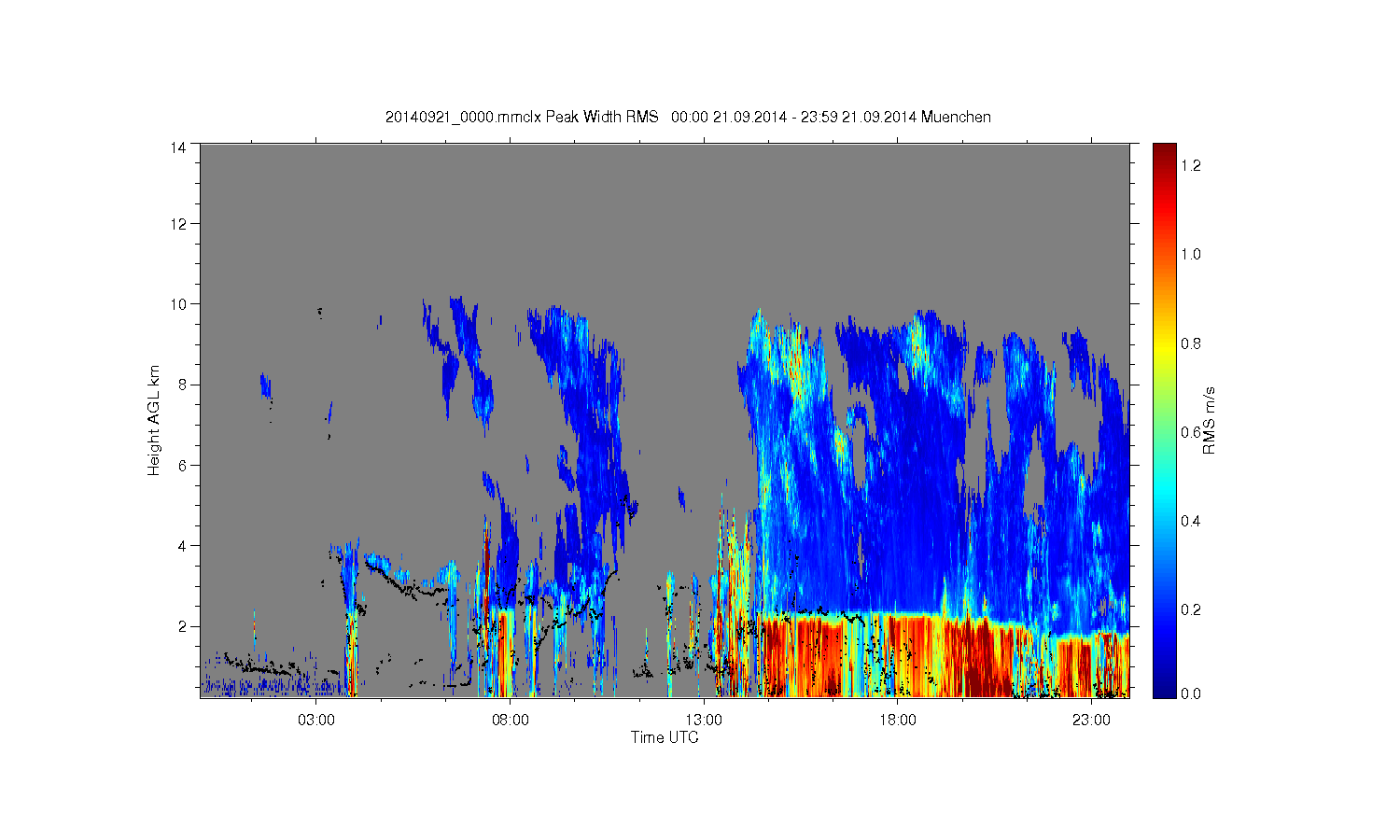
Task: Click the 'Height AGL km' y-axis label
Action: pyautogui.click(x=154, y=420)
